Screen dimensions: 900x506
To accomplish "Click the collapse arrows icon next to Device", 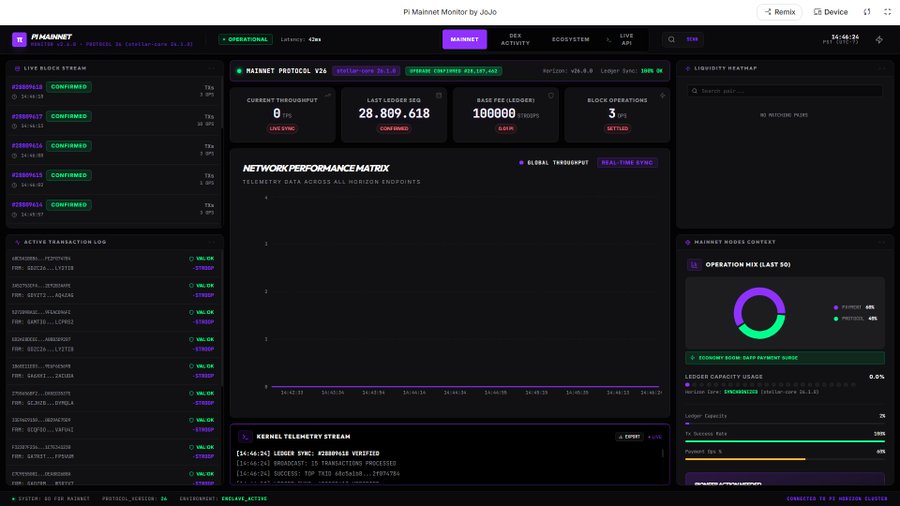I will tap(867, 12).
